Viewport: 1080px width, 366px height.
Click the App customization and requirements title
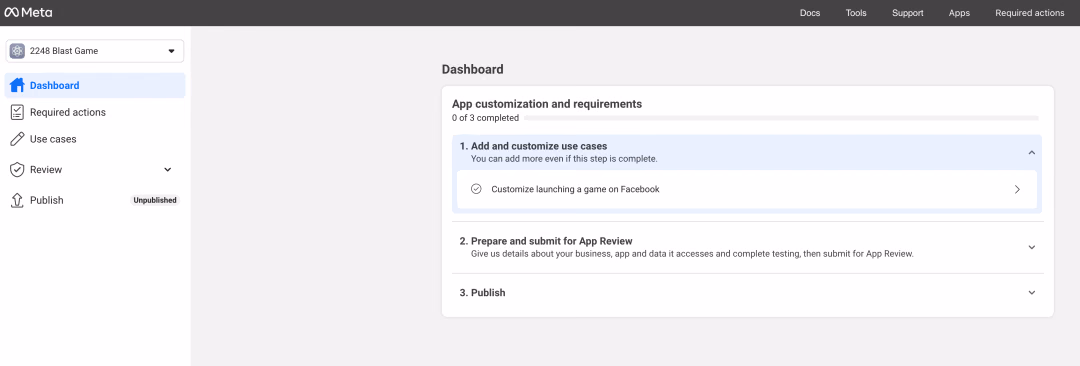pos(547,104)
